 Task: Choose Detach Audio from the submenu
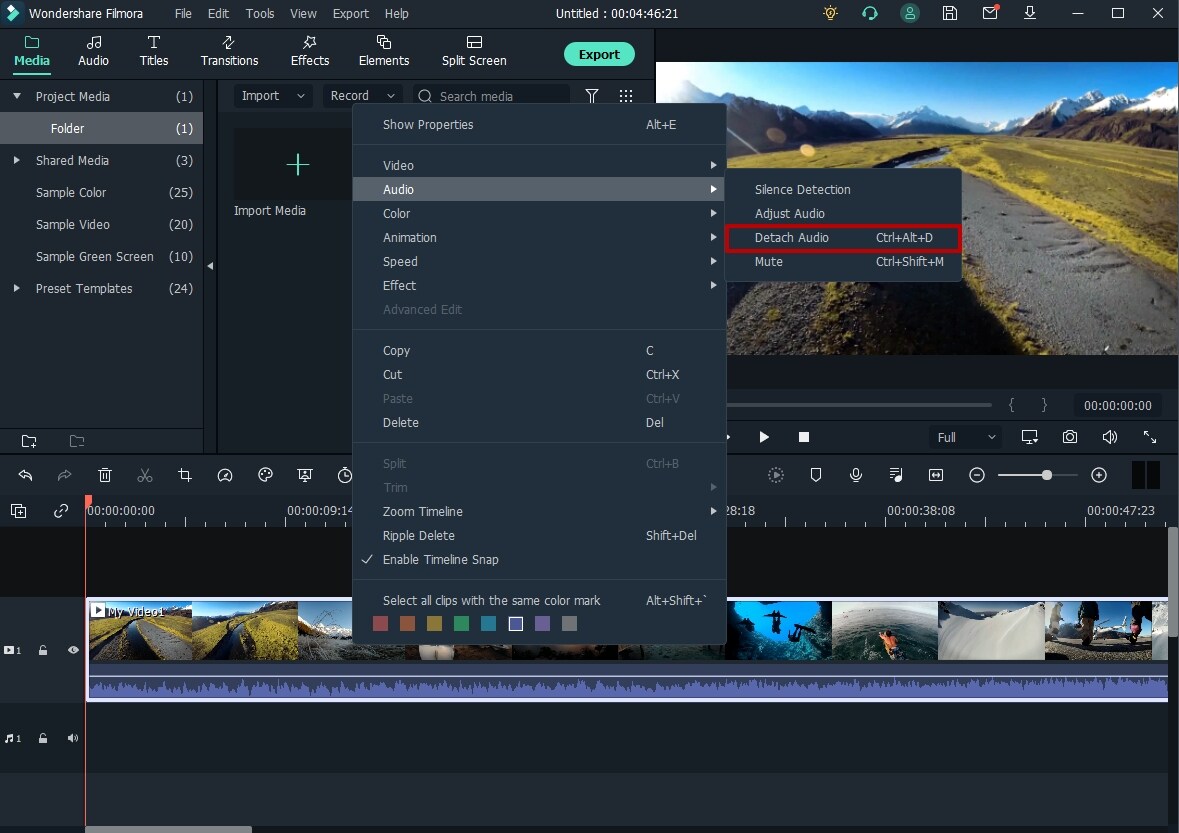[x=843, y=238]
